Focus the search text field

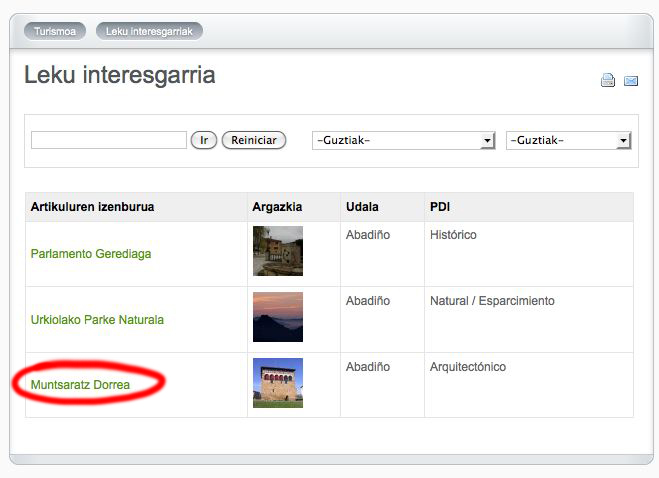(109, 140)
